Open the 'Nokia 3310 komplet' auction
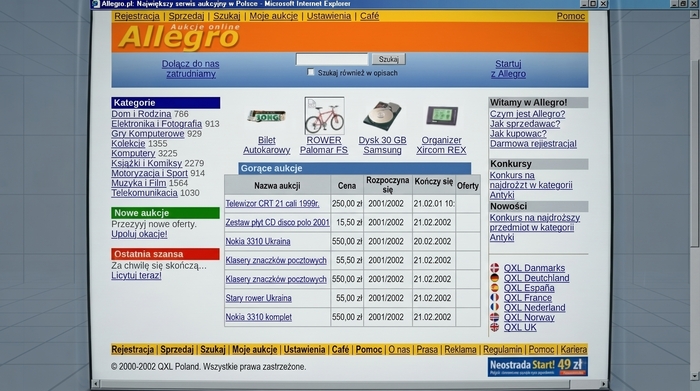The height and width of the screenshot is (391, 700). (x=258, y=317)
